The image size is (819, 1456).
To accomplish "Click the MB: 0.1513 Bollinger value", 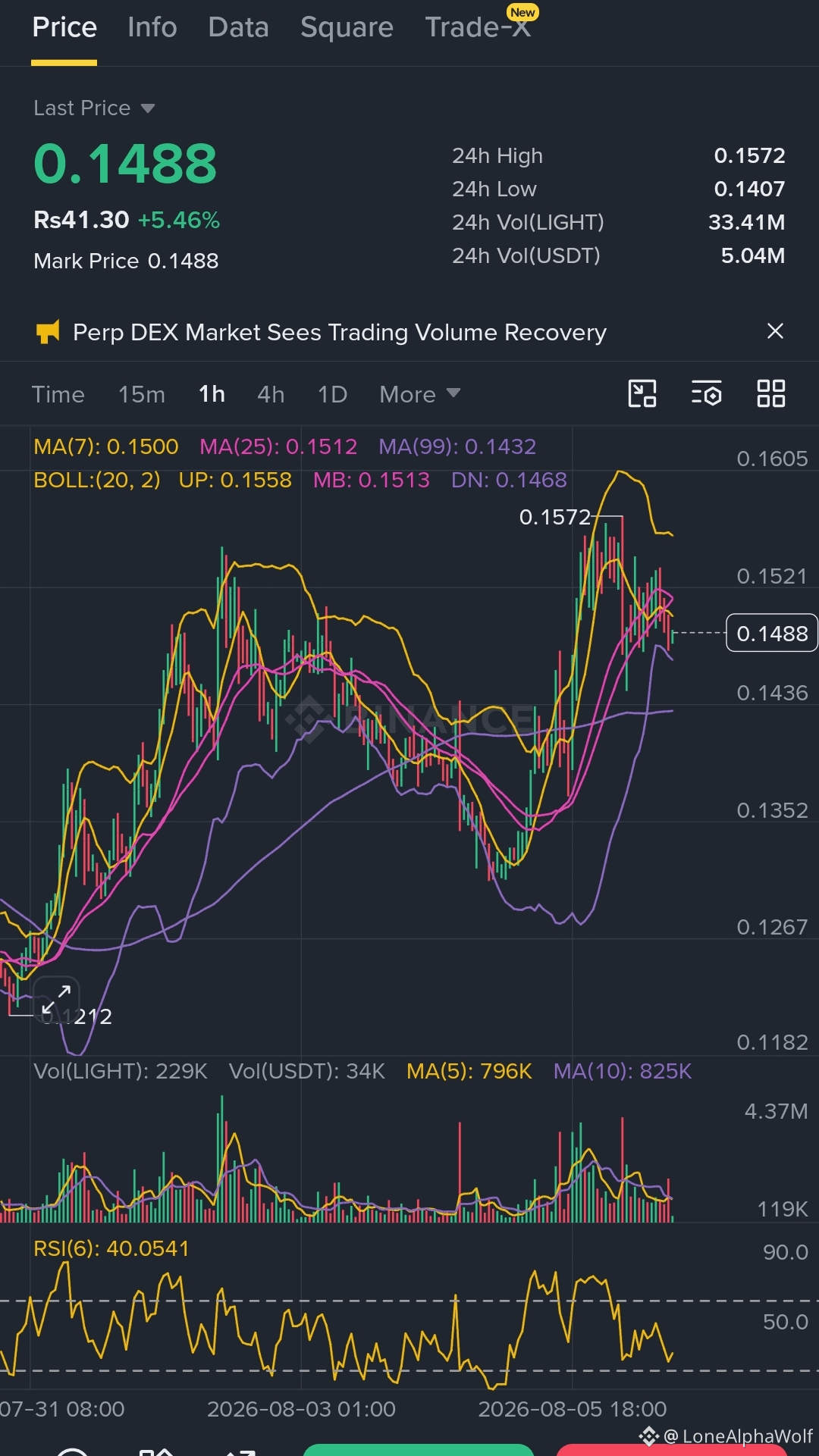I will [372, 480].
